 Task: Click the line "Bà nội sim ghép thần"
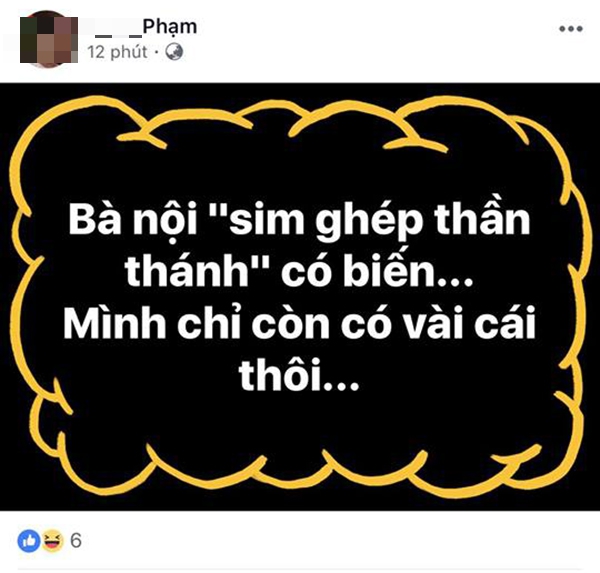click(x=300, y=221)
